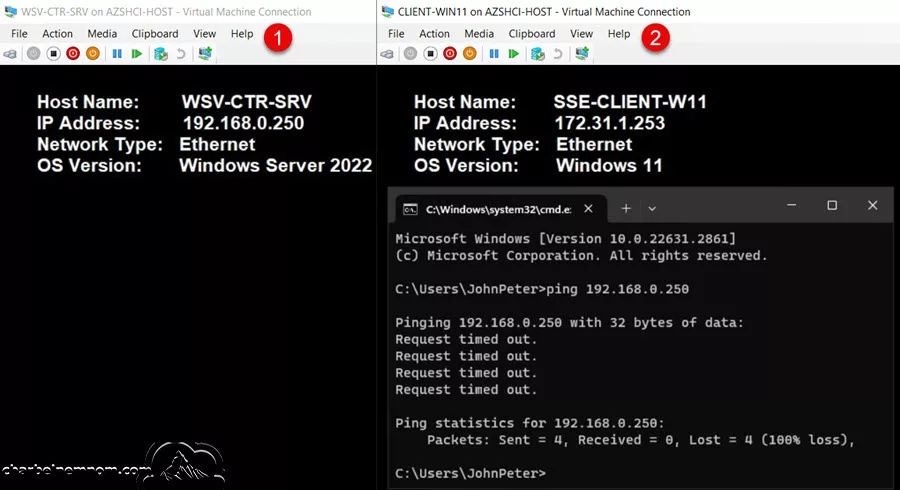Click CLIENT-WIN11 Virtual Machine Connection title bar
The height and width of the screenshot is (490, 900).
pyautogui.click(x=638, y=11)
